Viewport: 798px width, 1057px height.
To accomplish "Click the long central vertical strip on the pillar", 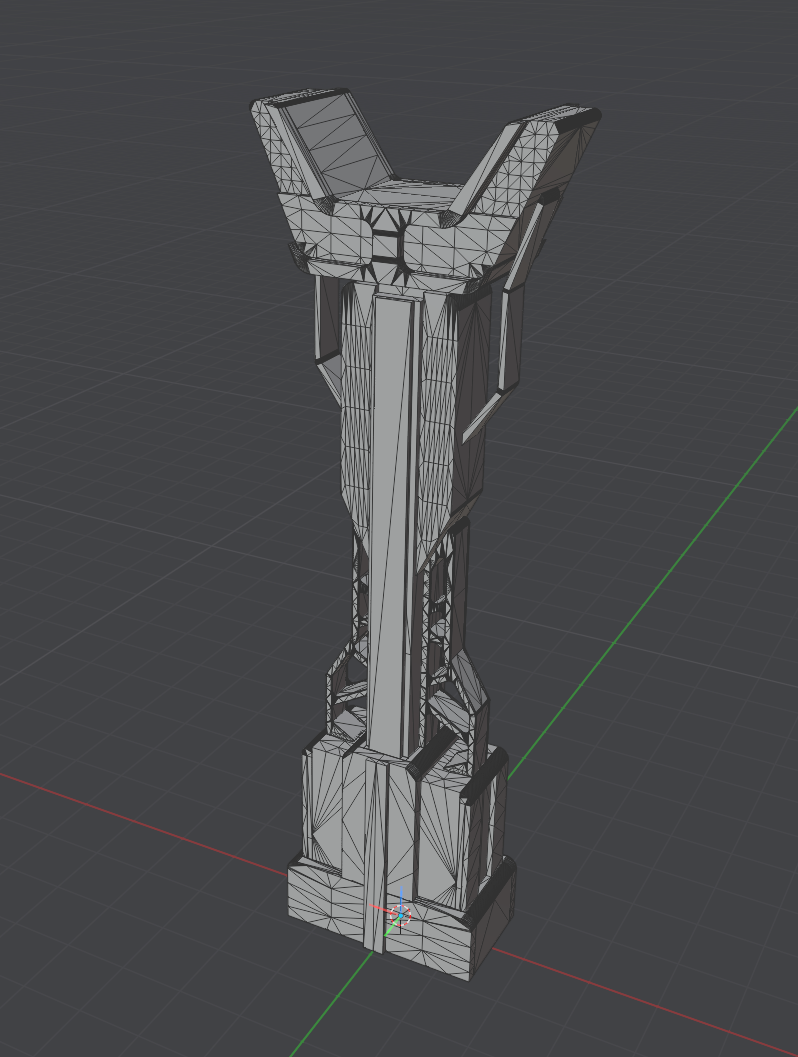I will point(390,500).
